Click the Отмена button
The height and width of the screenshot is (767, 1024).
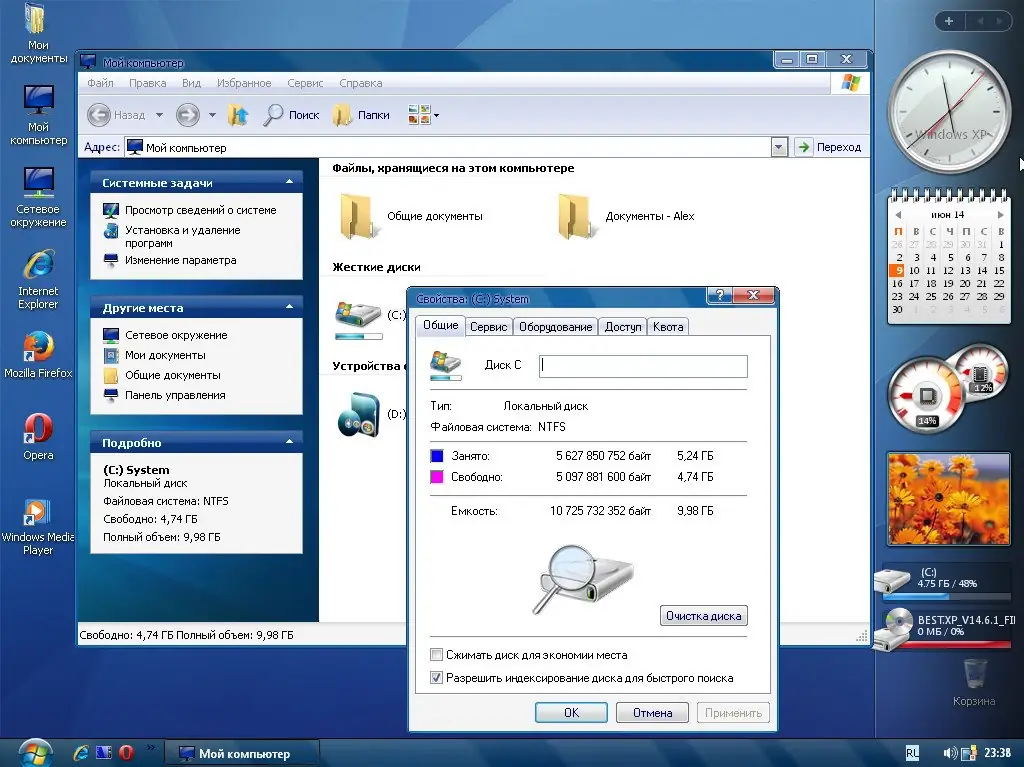pos(652,713)
